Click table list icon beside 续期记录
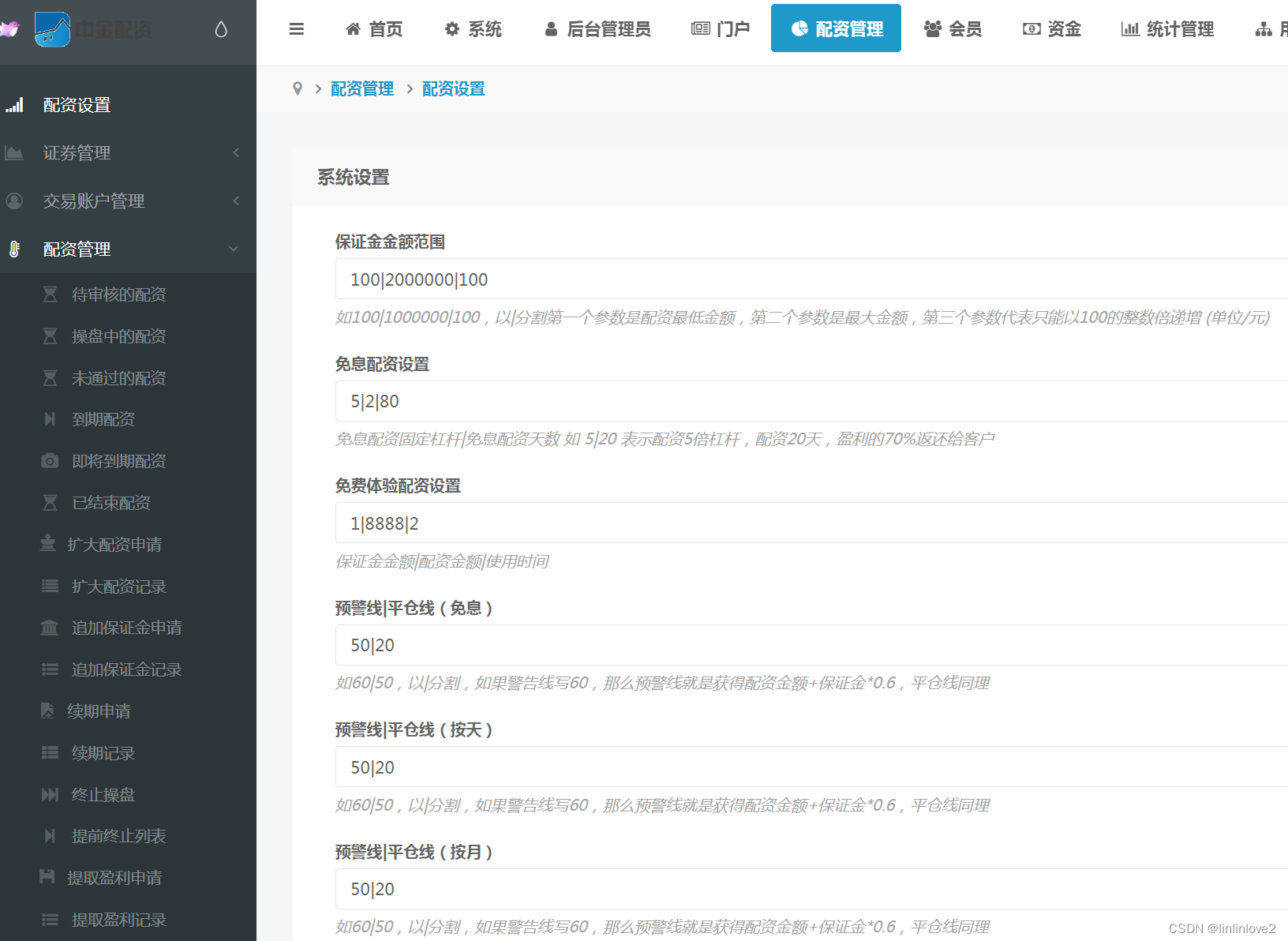Screen dimensions: 1288x941 tap(50, 753)
